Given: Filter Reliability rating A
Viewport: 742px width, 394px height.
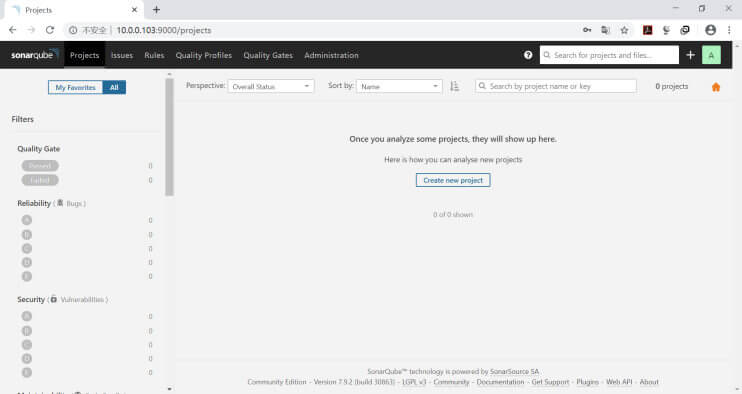Looking at the screenshot, I should pos(27,220).
